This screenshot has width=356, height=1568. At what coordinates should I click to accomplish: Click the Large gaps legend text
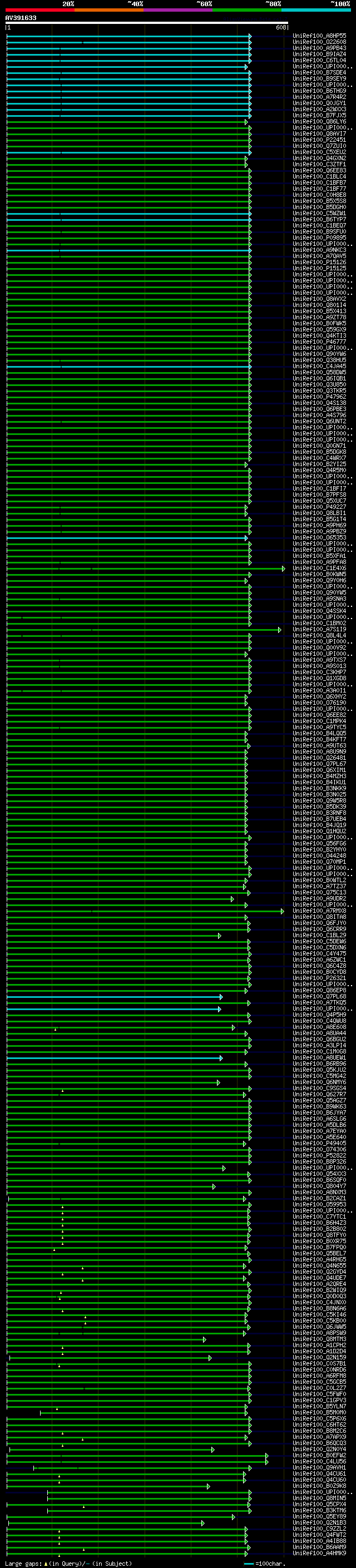(x=68, y=1563)
